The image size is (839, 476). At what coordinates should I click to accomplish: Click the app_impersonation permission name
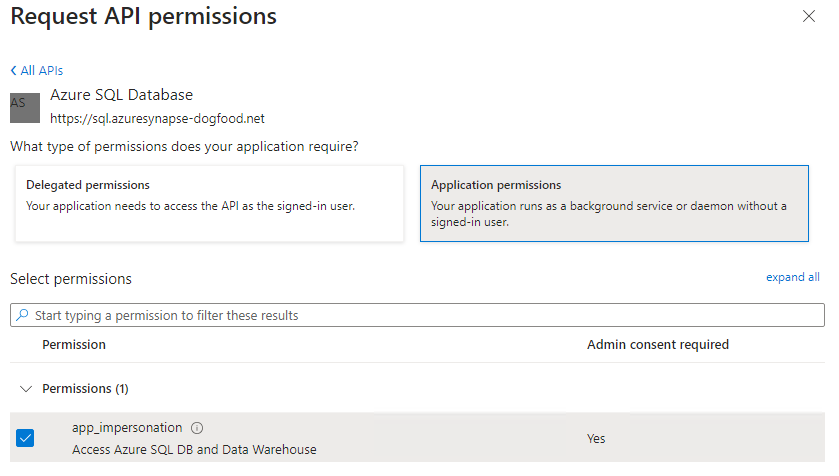(127, 428)
